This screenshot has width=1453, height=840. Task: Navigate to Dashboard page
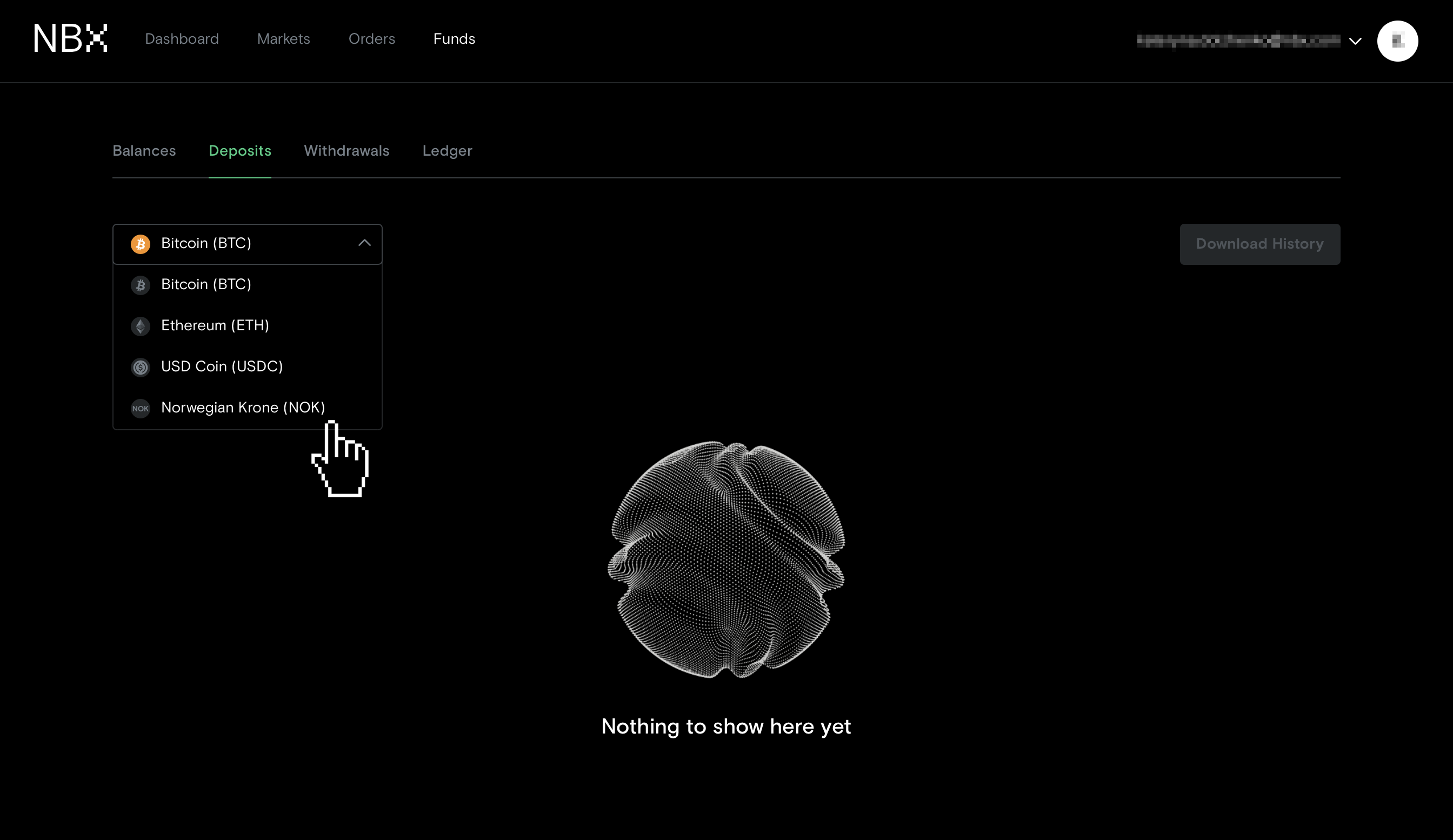182,39
